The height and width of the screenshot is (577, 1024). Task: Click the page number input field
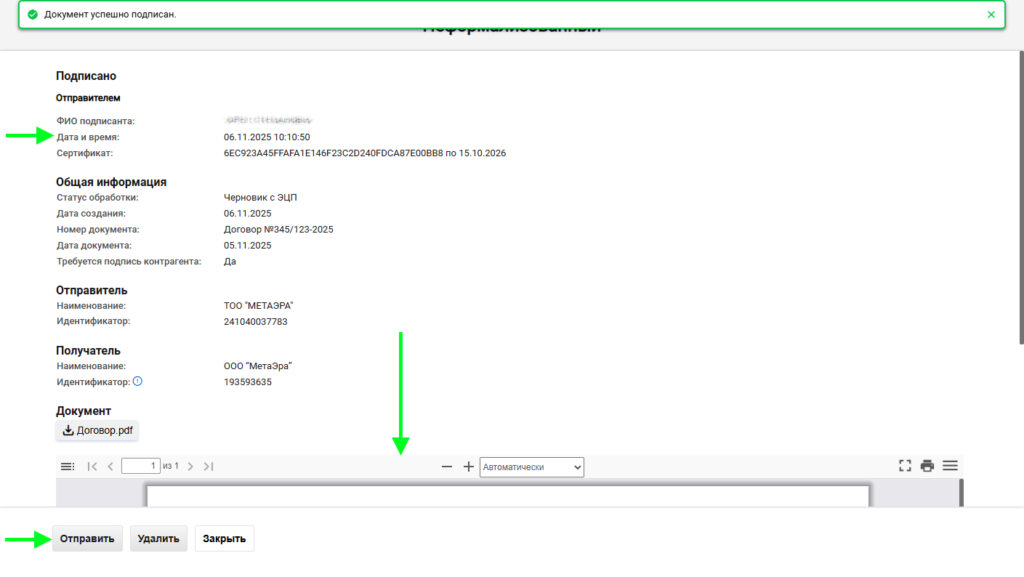[x=140, y=466]
